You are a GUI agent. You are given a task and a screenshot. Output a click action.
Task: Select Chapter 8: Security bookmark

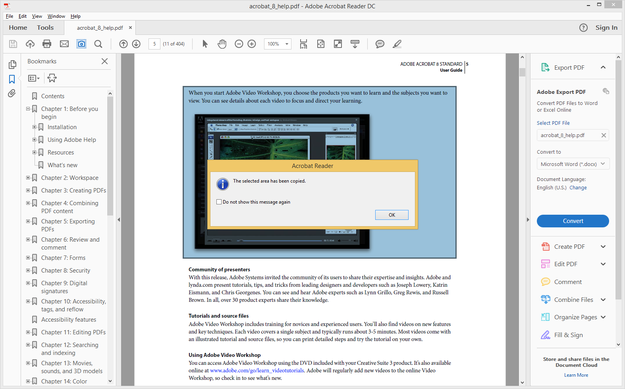65,270
